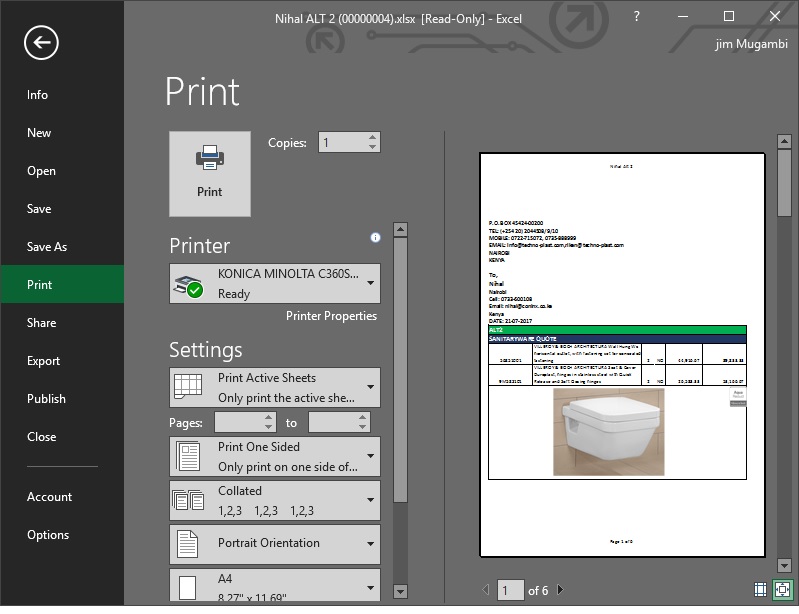Image resolution: width=799 pixels, height=614 pixels.
Task: Click settings scrollbar up arrow
Action: (401, 229)
